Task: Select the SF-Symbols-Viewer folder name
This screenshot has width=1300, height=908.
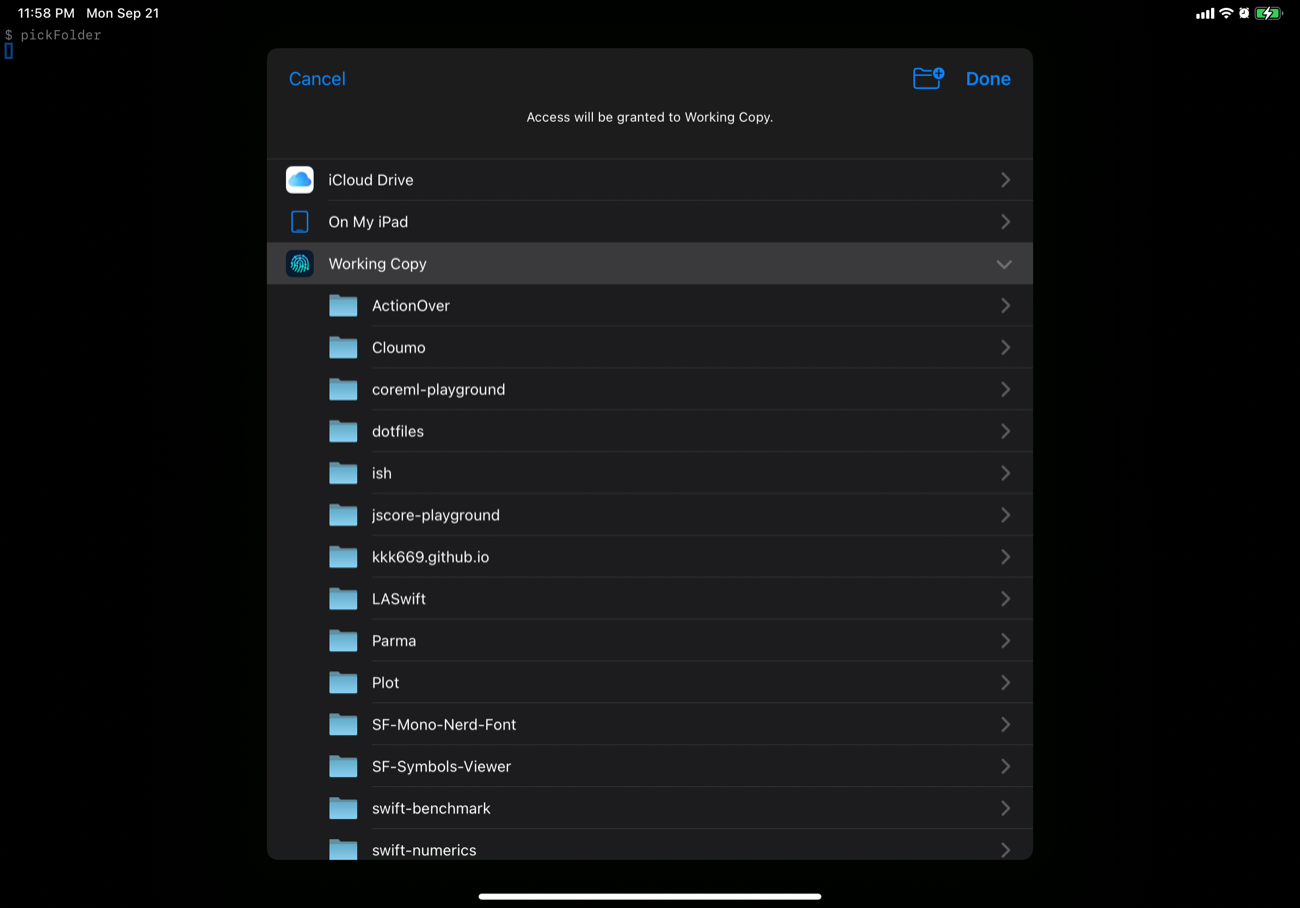Action: coord(441,767)
